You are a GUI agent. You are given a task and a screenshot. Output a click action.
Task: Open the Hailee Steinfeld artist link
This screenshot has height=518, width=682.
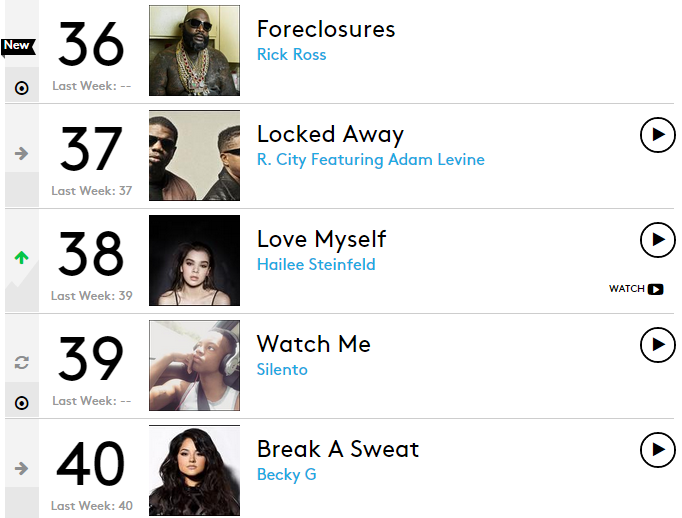pyautogui.click(x=316, y=264)
